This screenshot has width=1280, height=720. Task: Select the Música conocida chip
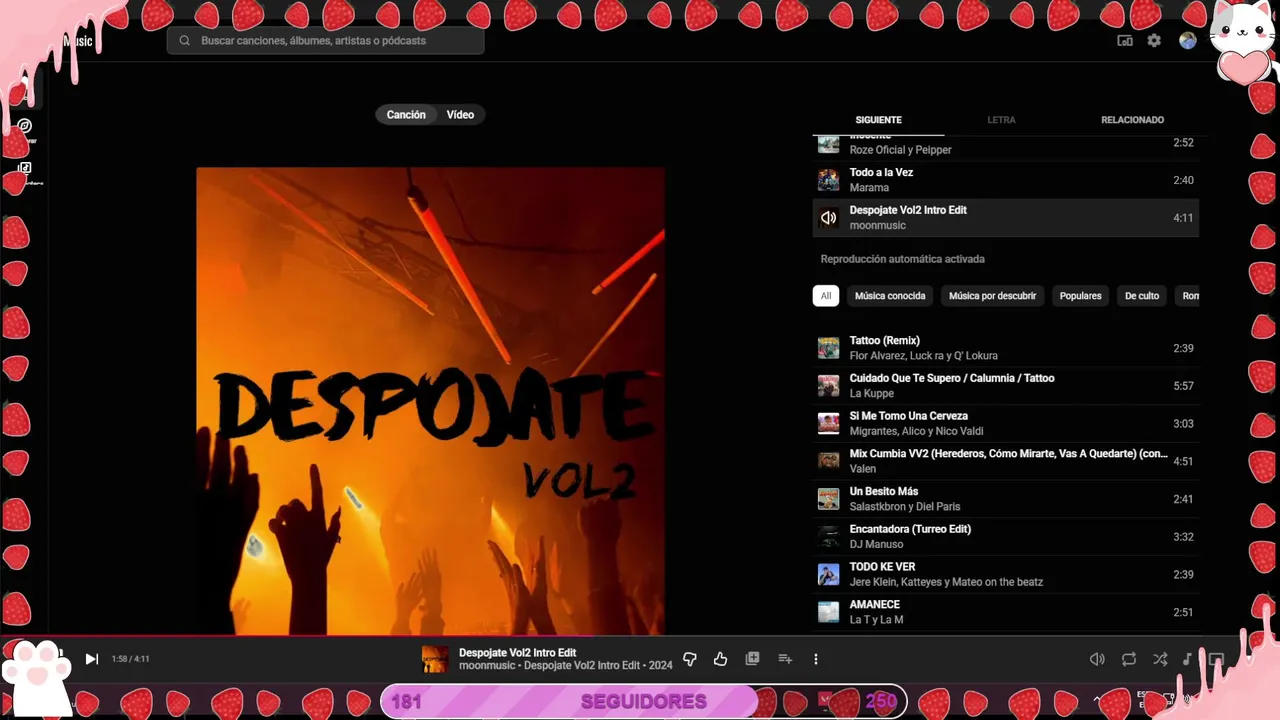(x=890, y=296)
